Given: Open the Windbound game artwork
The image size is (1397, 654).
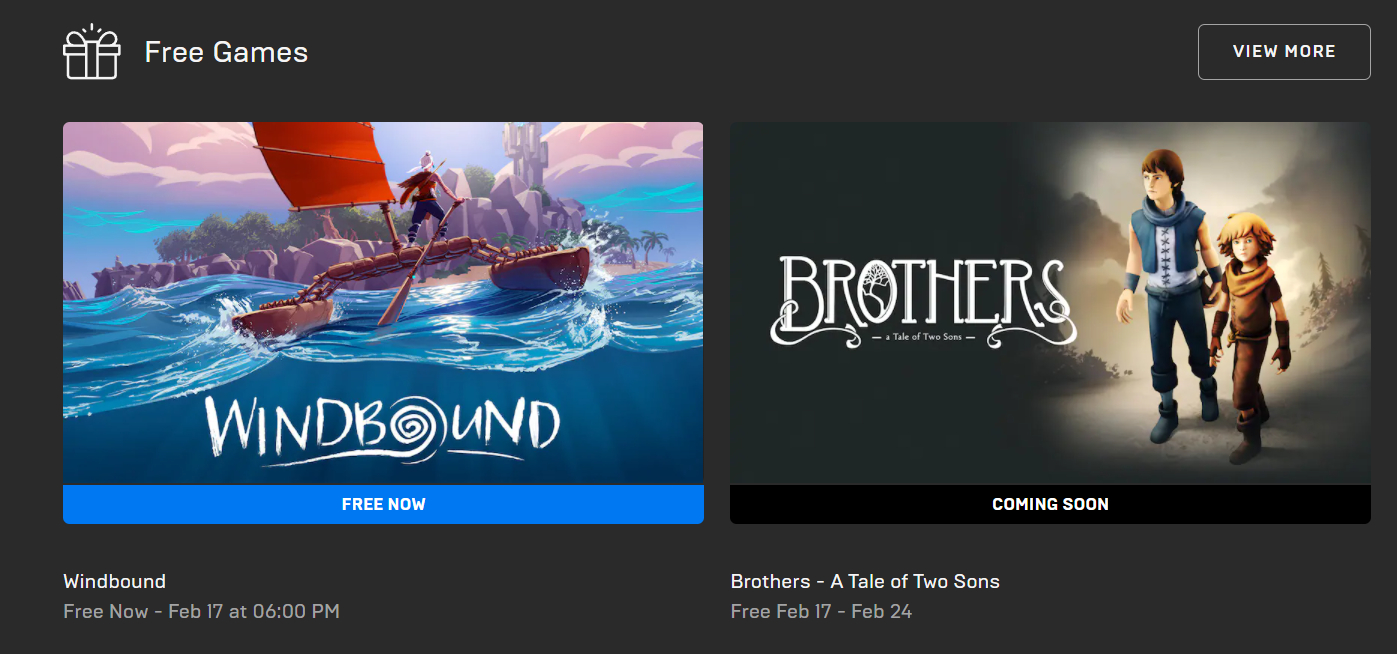Looking at the screenshot, I should 383,303.
